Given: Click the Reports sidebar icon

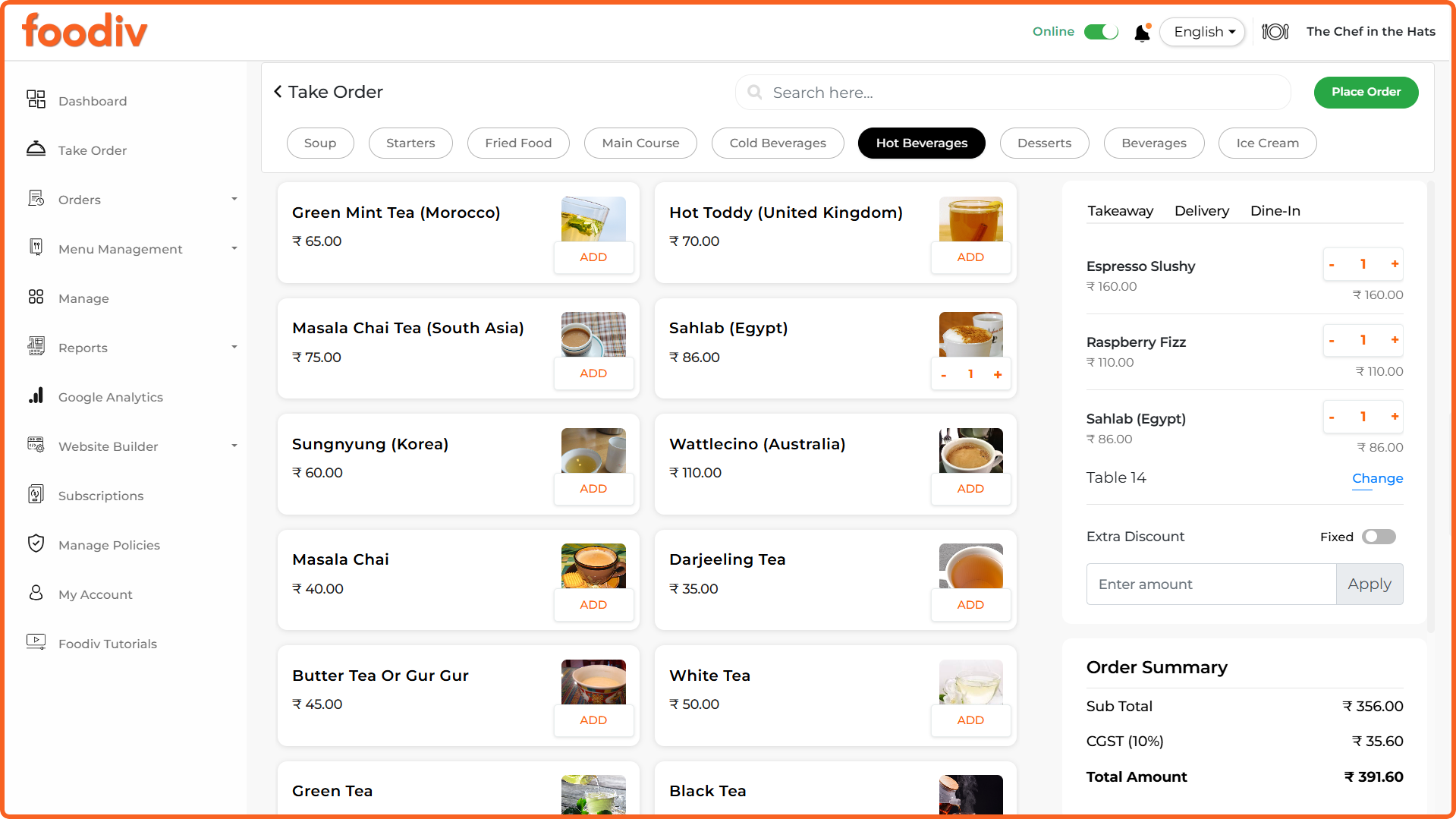Looking at the screenshot, I should [x=36, y=346].
